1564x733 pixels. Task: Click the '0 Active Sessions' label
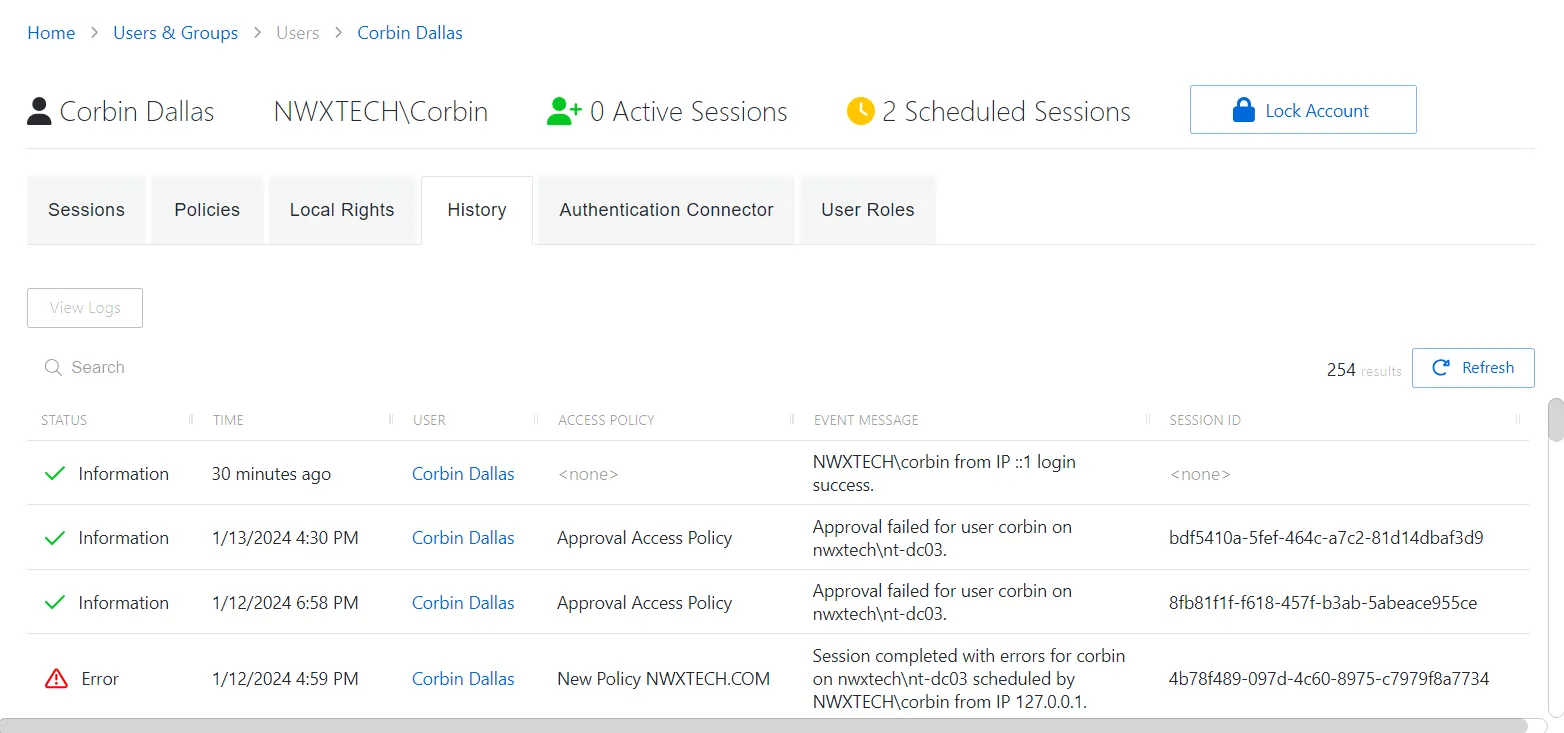689,111
